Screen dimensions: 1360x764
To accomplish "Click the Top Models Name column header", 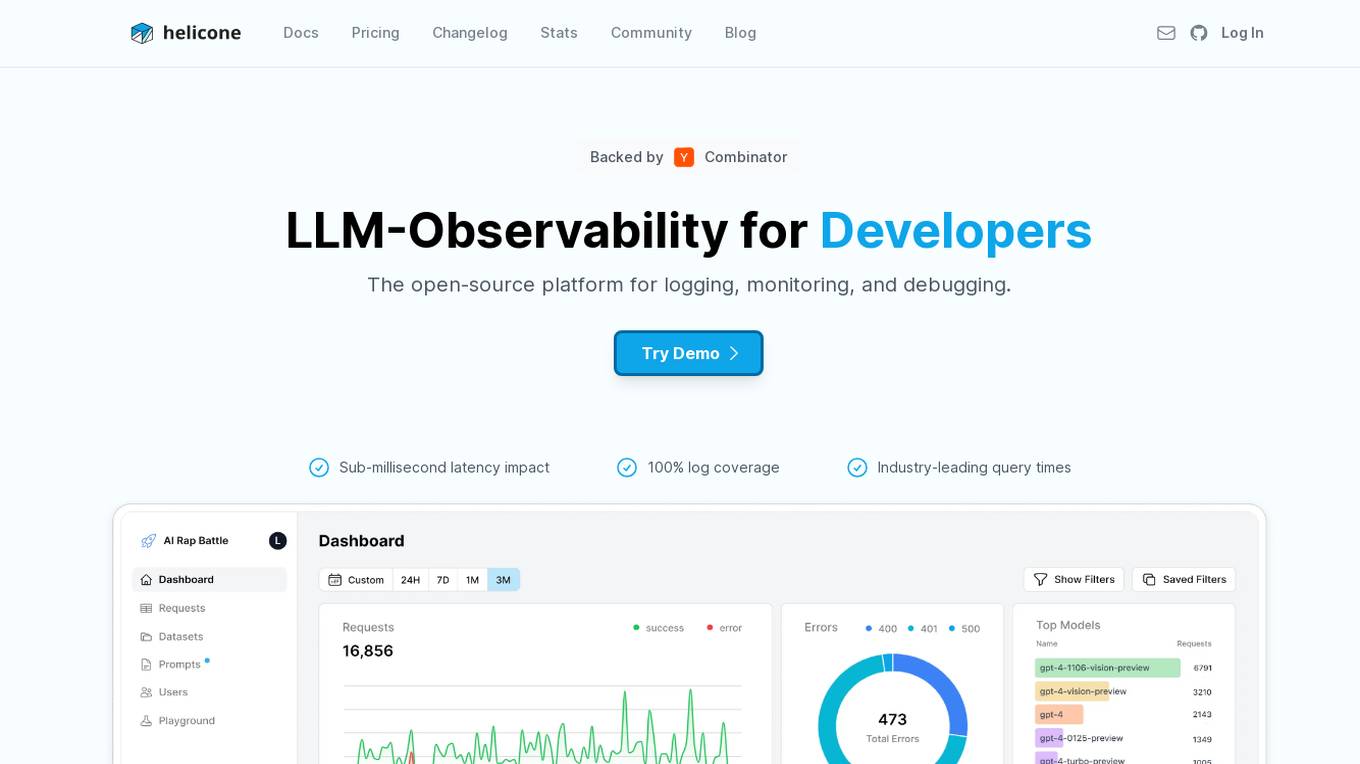I will tap(1047, 644).
